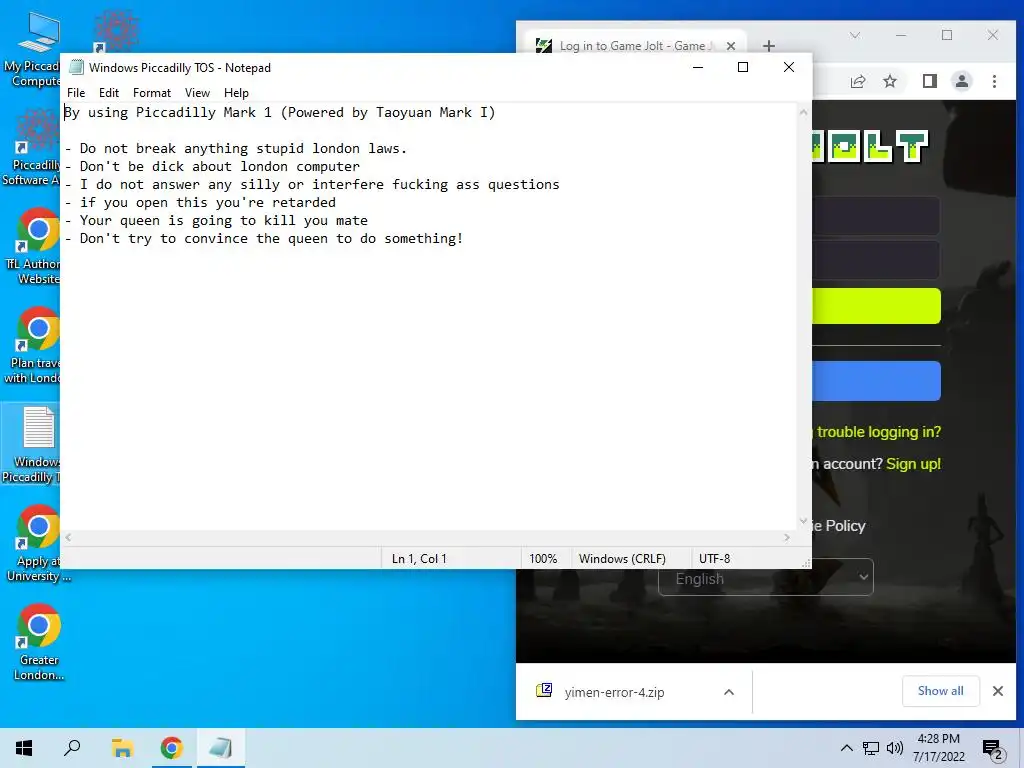Image resolution: width=1024 pixels, height=768 pixels.
Task: Open the Piccadilly Software desktop shortcut
Action: click(x=31, y=148)
